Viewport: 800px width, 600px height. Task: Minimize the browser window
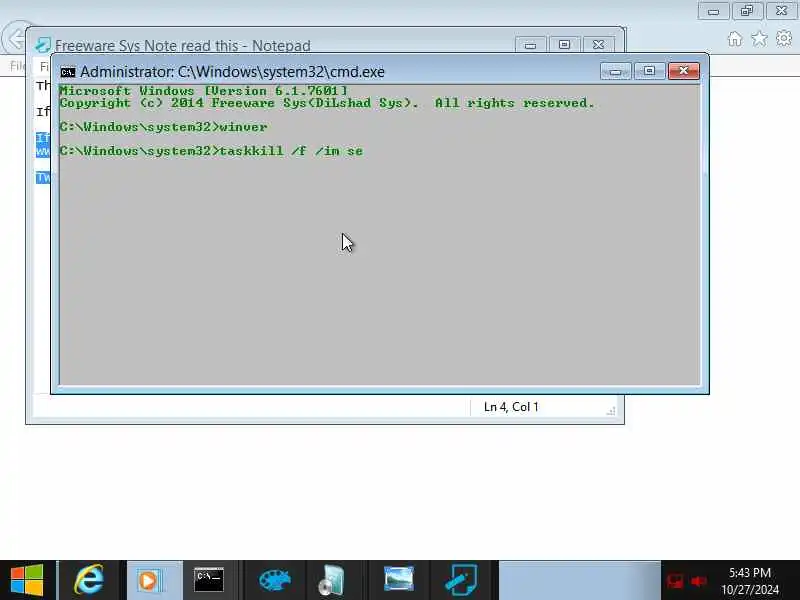(713, 11)
